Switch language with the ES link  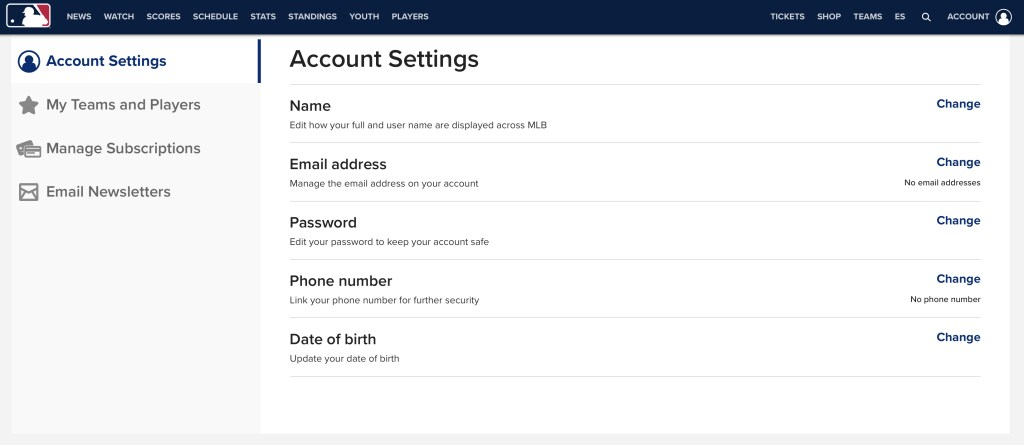(900, 17)
